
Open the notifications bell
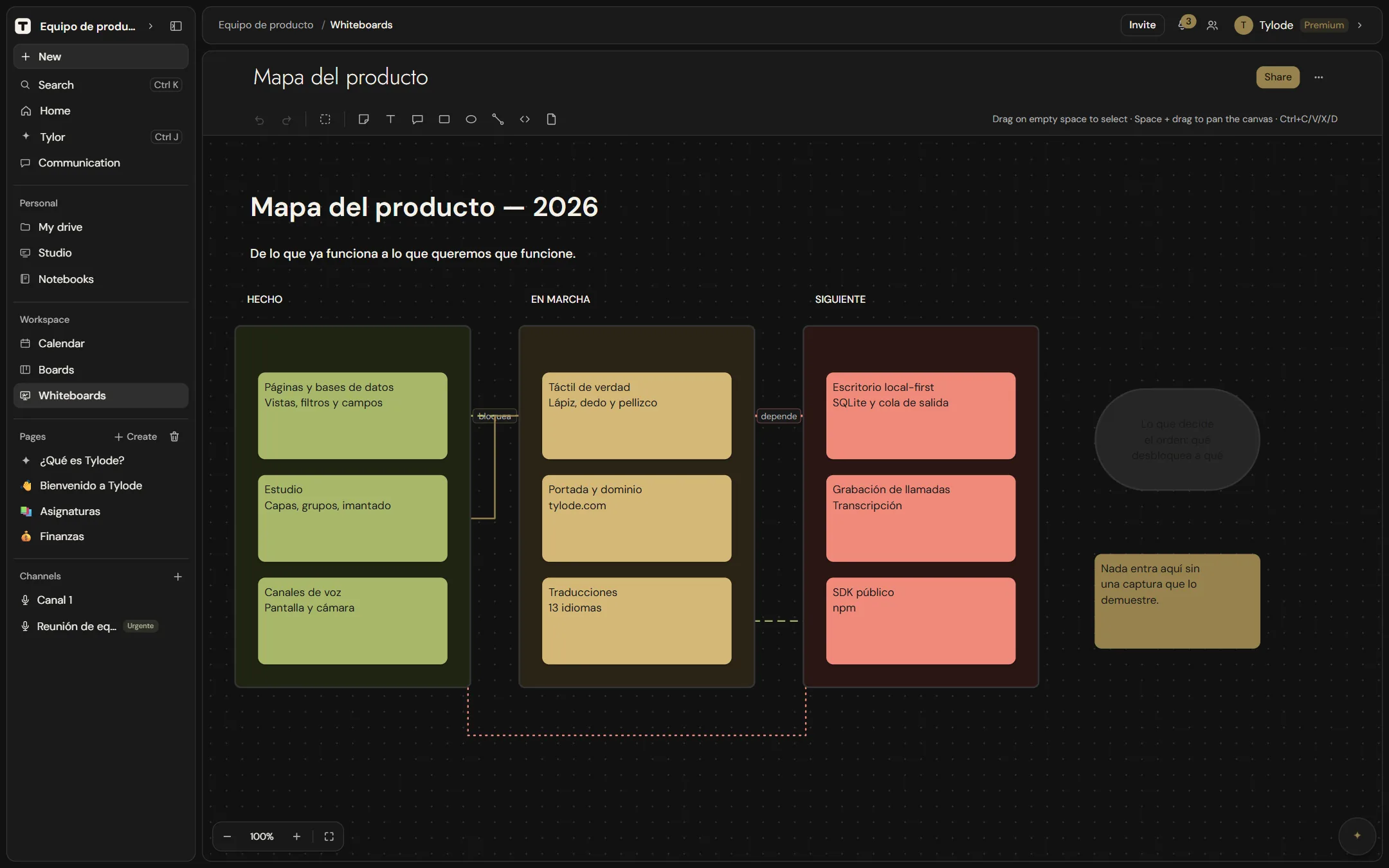[x=1182, y=25]
